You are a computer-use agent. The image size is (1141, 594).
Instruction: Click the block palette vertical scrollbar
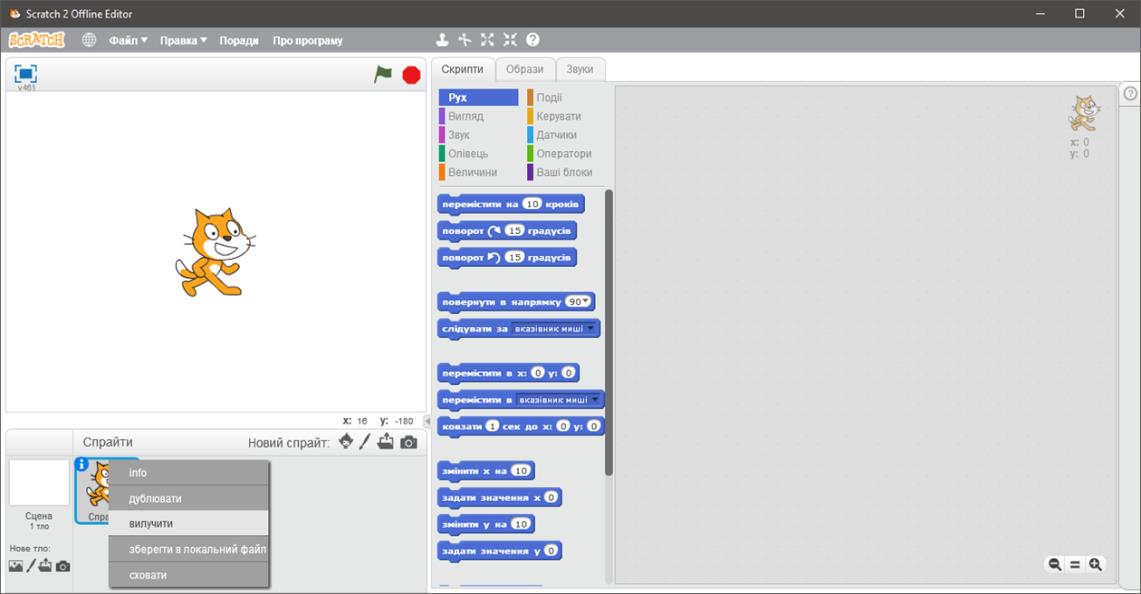point(608,333)
